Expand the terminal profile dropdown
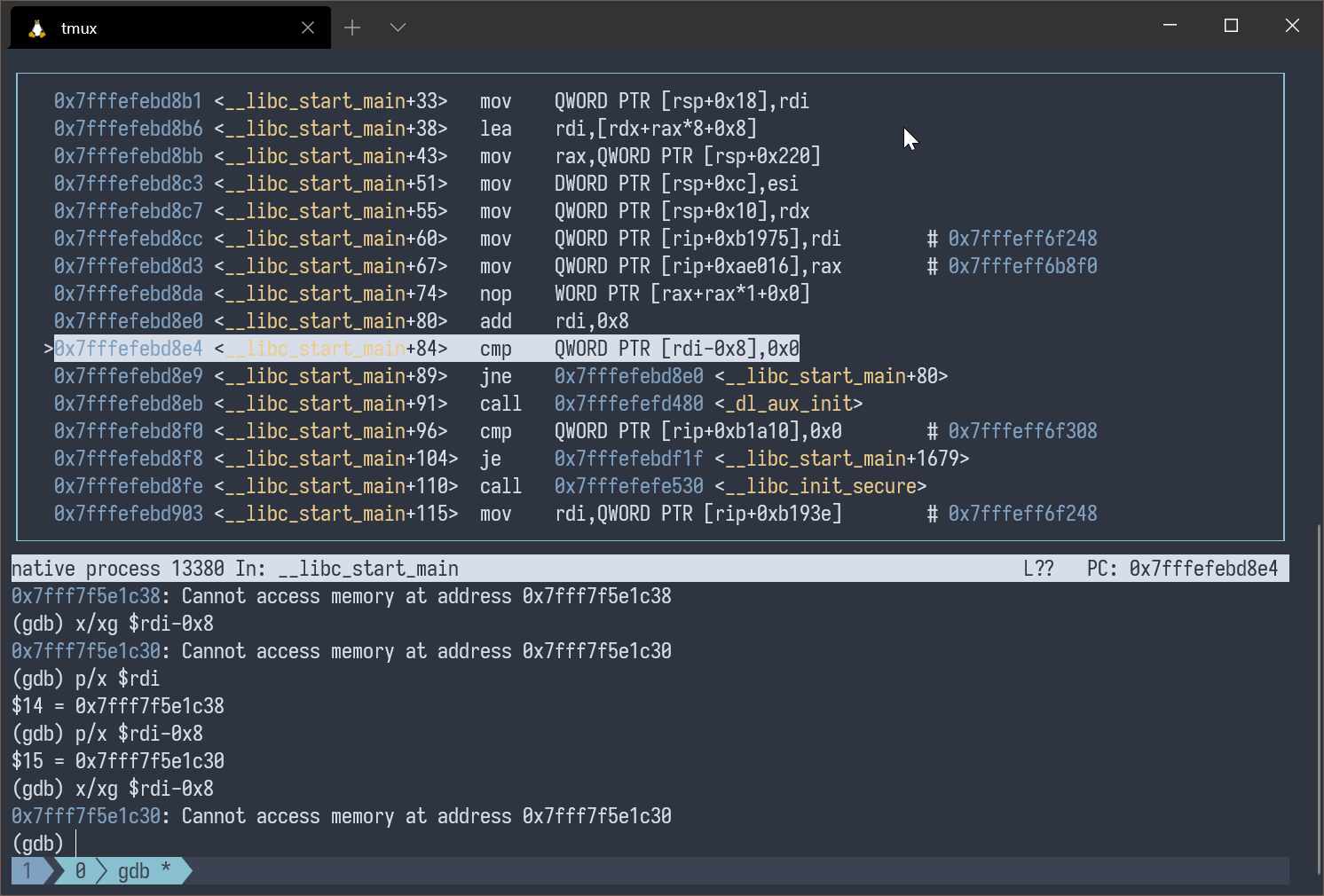This screenshot has height=896, width=1324. 398,28
